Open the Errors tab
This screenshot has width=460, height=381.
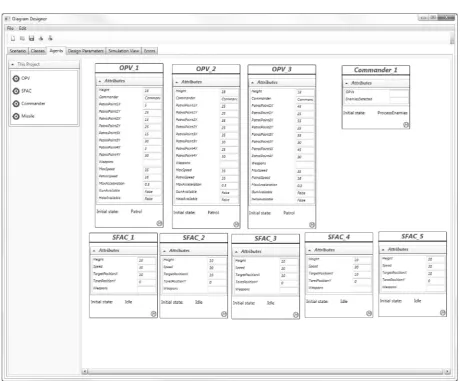coord(150,51)
